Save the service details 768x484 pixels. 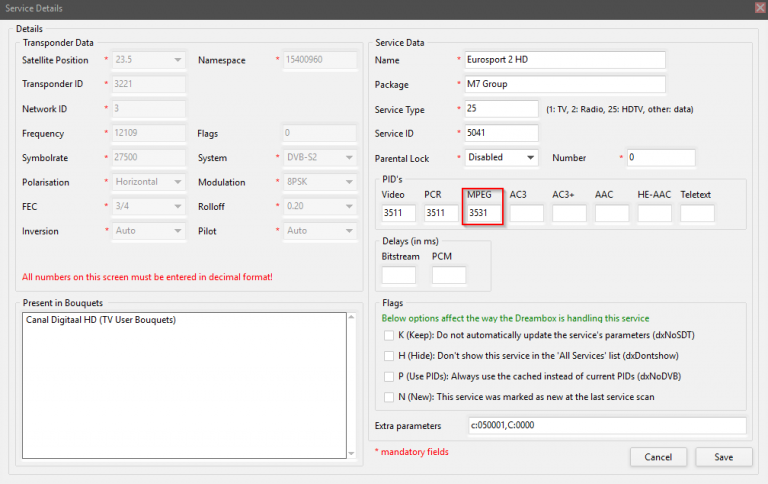point(723,457)
